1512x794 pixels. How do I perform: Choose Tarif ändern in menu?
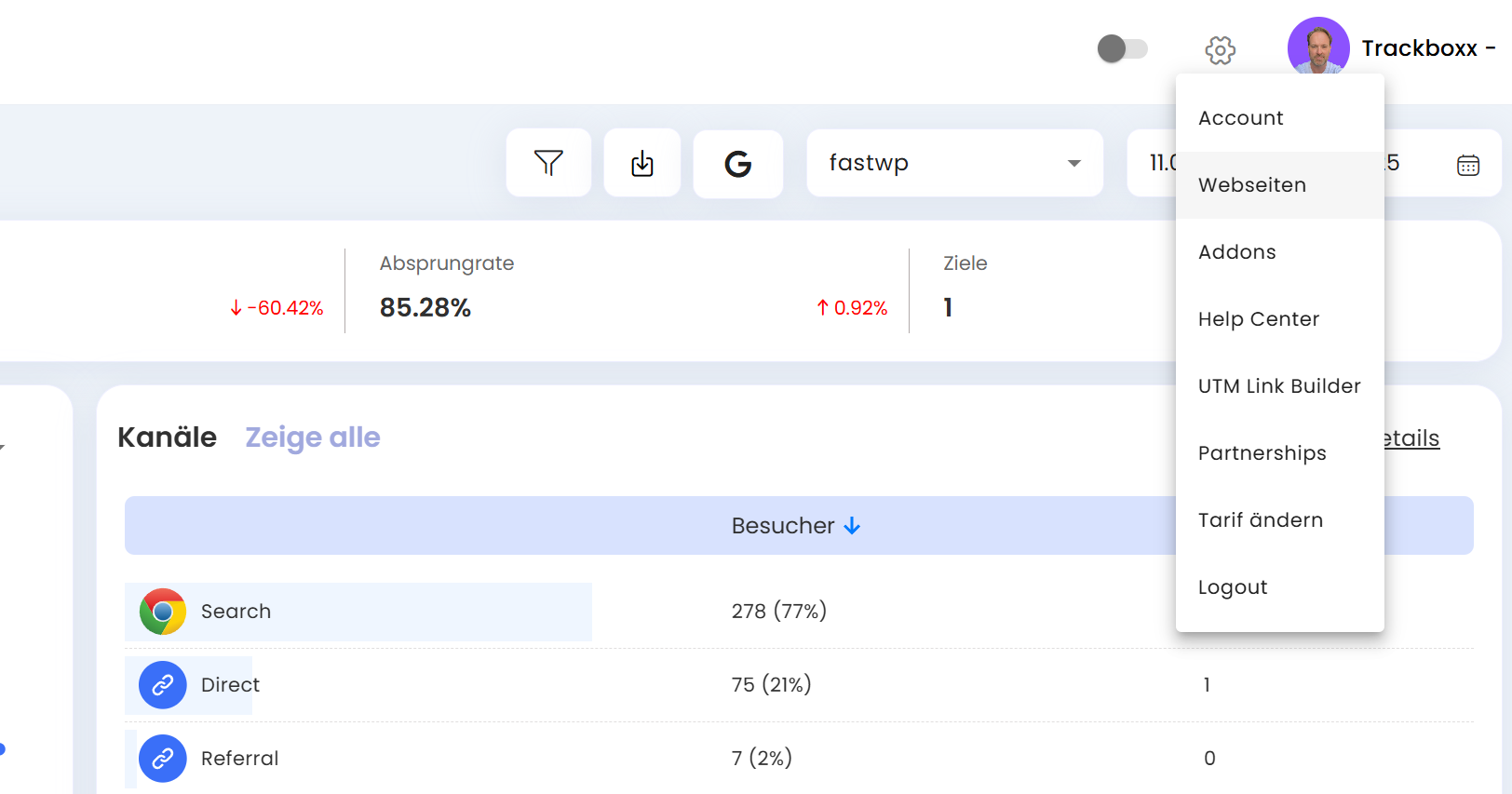pyautogui.click(x=1260, y=520)
